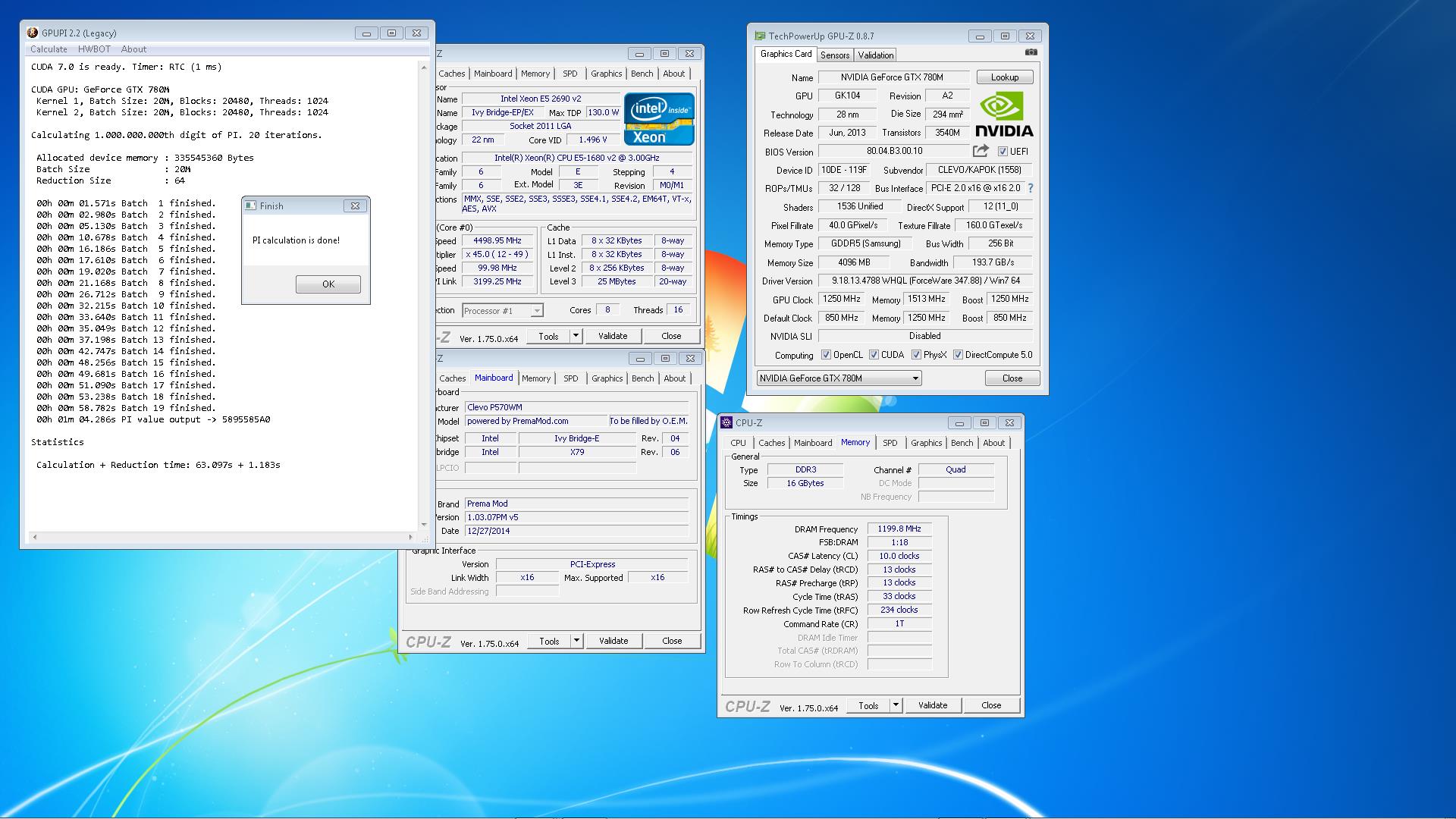The image size is (1456, 819).
Task: Click Validate in CPU-Z Memory window
Action: click(933, 705)
